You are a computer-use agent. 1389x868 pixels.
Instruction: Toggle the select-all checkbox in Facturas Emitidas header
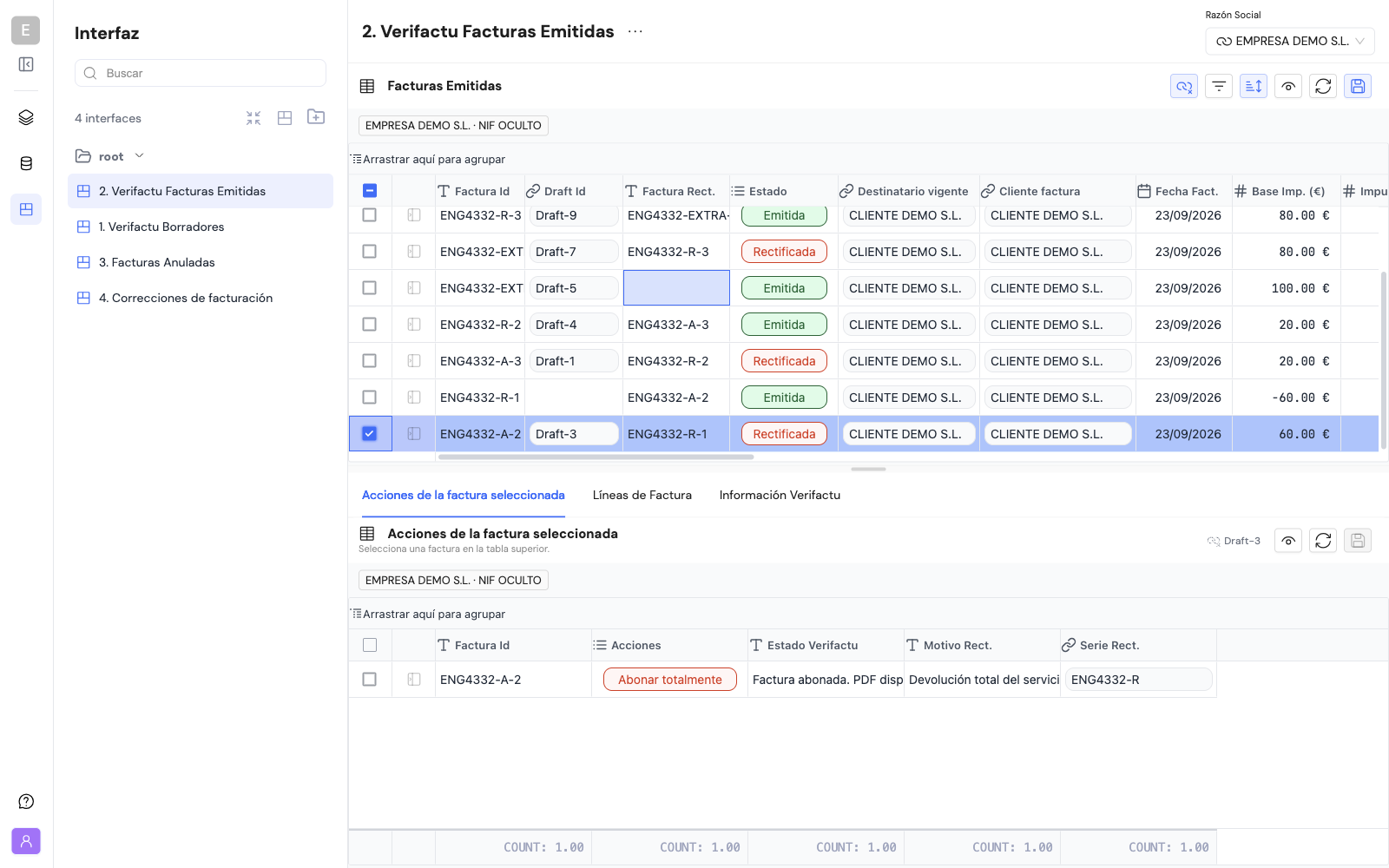370,190
